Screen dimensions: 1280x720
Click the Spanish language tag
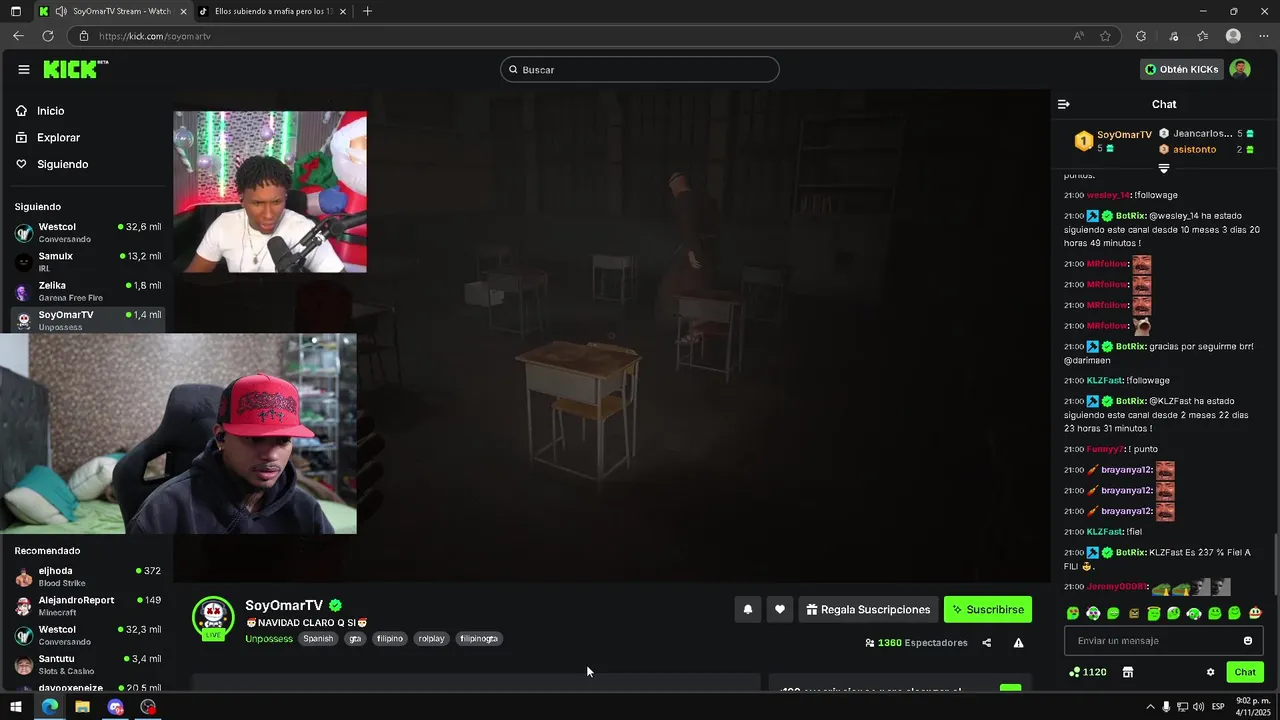pos(318,638)
